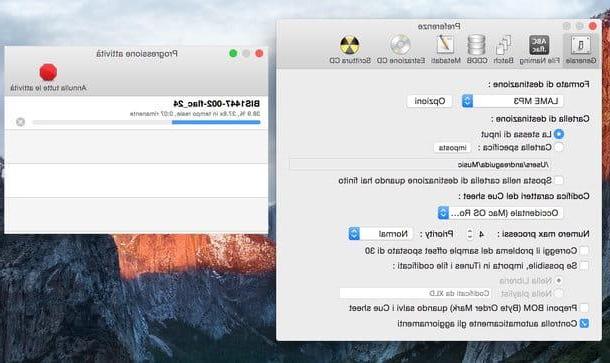Enable Preponi BOM (Byte Order Mark) checkbox
The width and height of the screenshot is (610, 363).
pyautogui.click(x=584, y=308)
